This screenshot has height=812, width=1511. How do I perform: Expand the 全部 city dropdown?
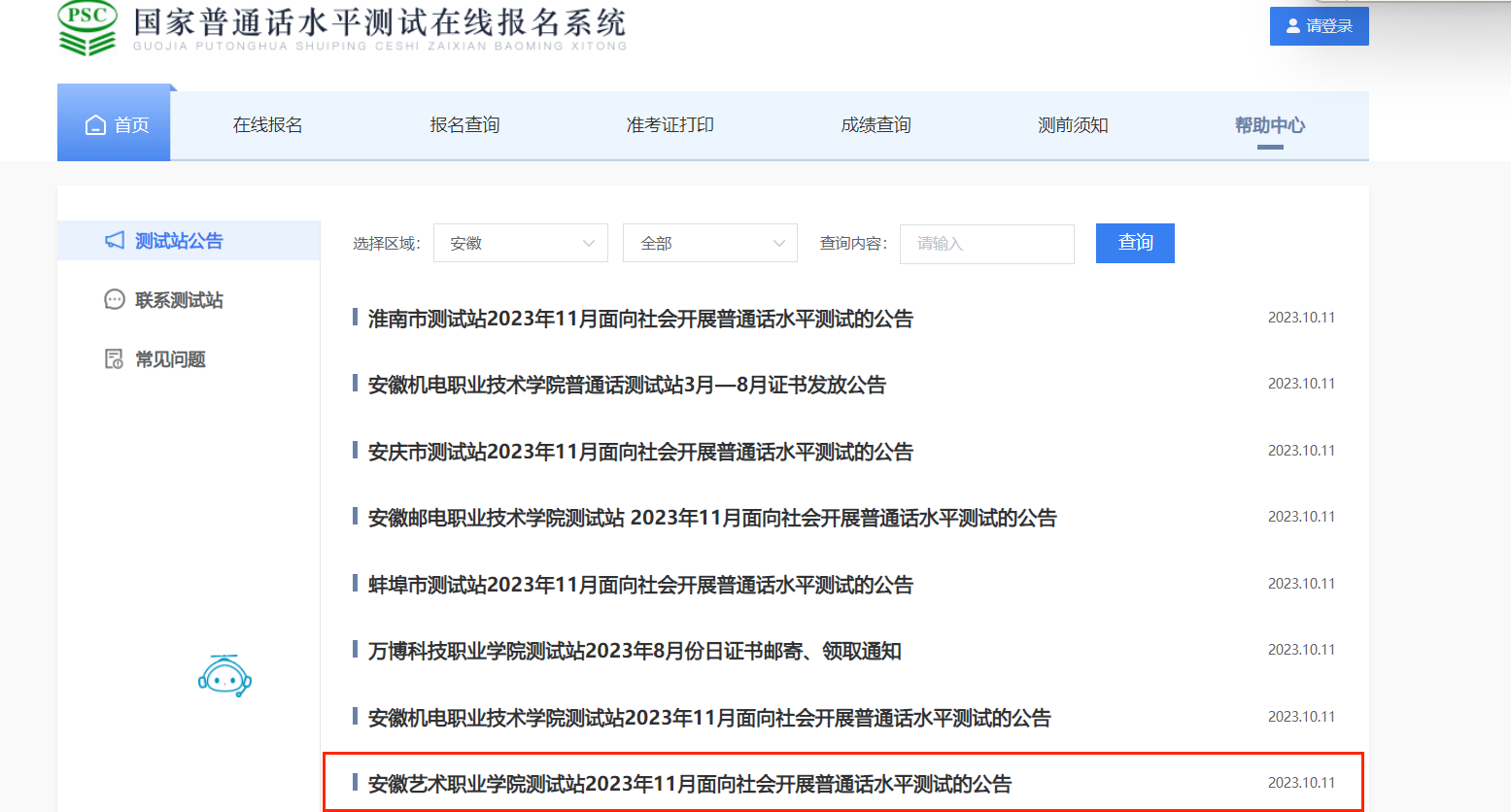[x=710, y=243]
